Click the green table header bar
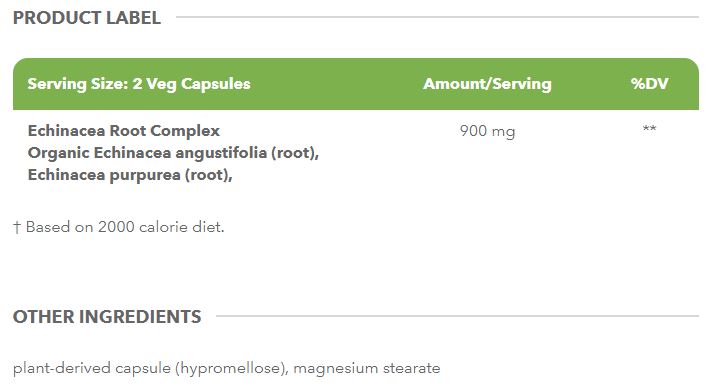Screen dimensions: 709x389 [x=356, y=84]
